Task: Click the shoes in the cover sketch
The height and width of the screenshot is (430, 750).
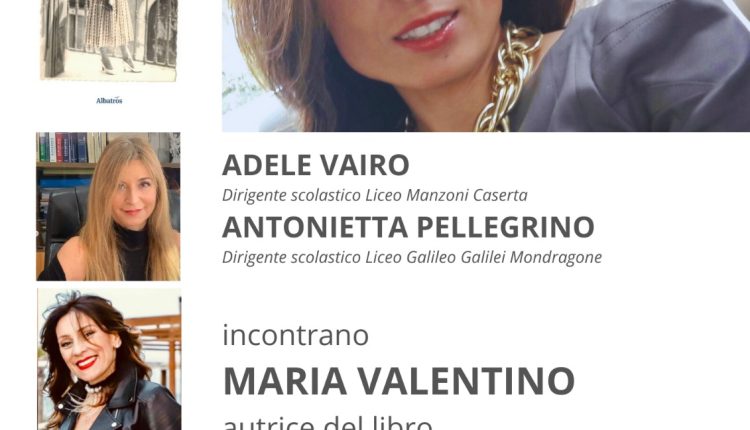Action: pyautogui.click(x=121, y=67)
